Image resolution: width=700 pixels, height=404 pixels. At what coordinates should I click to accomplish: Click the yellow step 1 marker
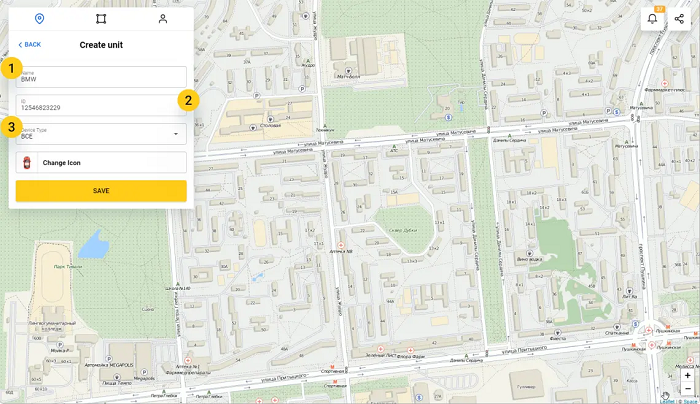[11, 69]
